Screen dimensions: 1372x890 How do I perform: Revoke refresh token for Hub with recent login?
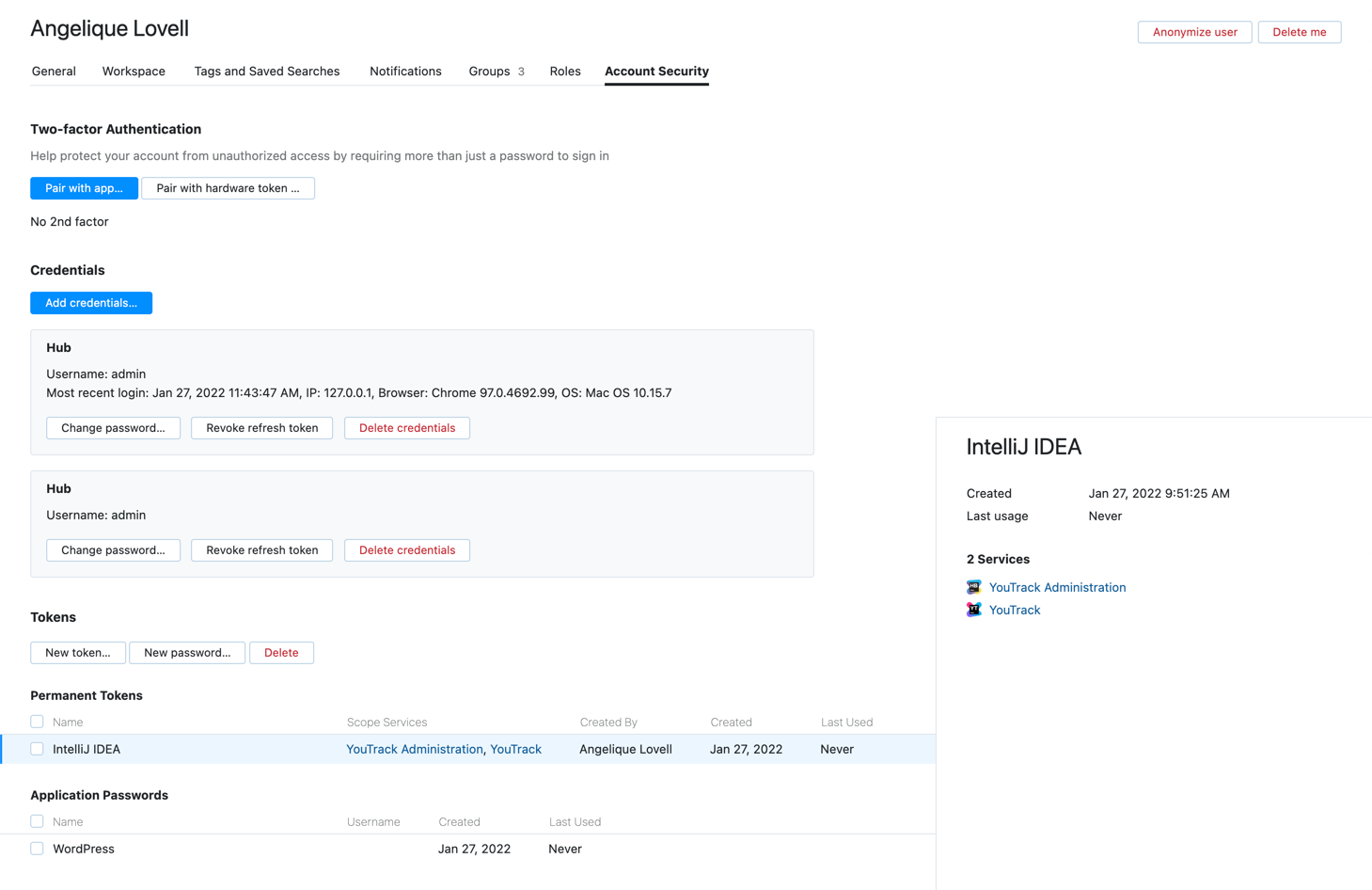(x=261, y=428)
